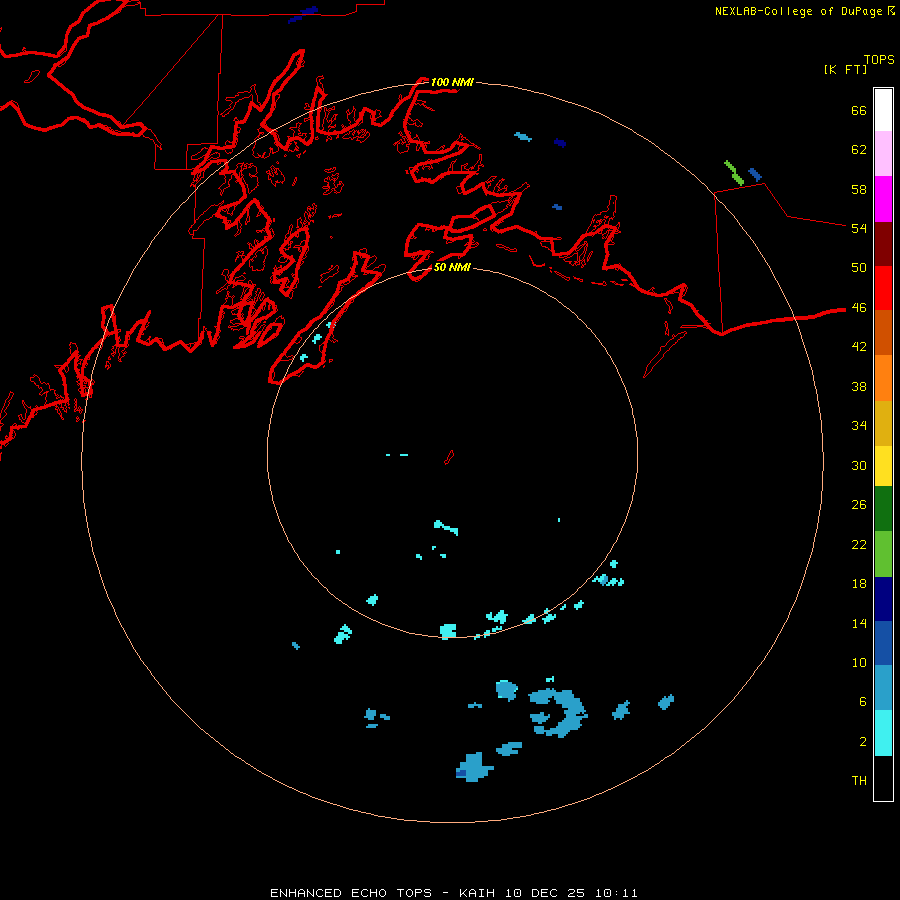Image resolution: width=900 pixels, height=900 pixels.
Task: Click the legend value "10"
Action: pos(859,662)
